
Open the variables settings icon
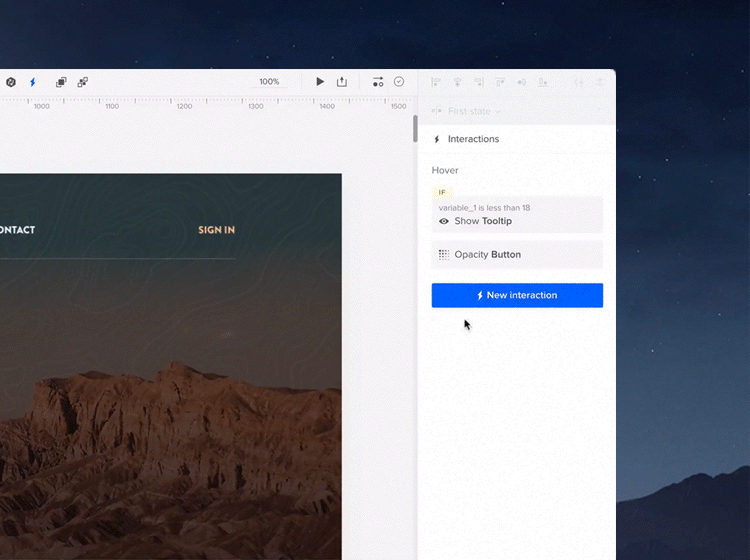pyautogui.click(x=378, y=82)
